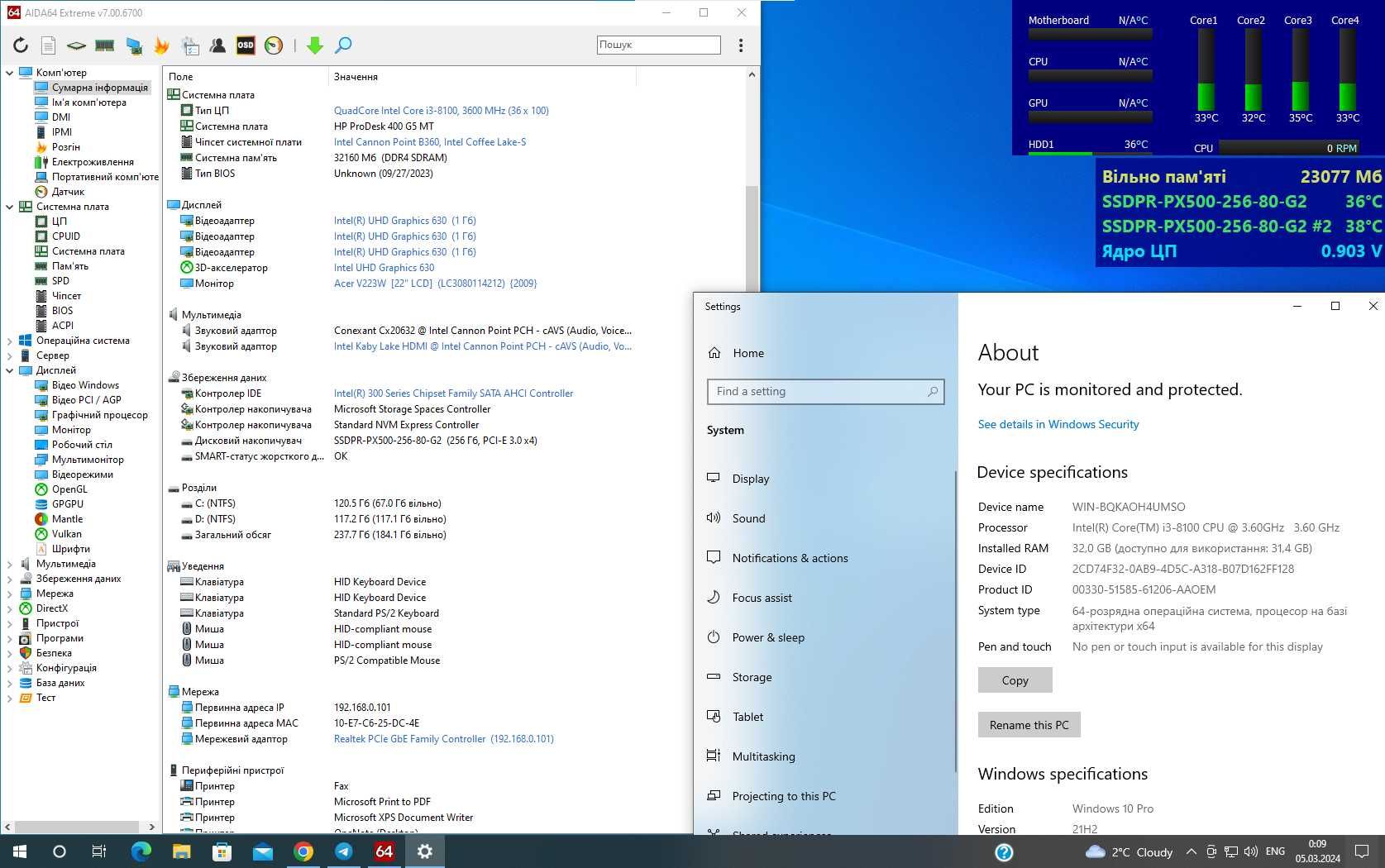Open Intel Cannon Point B360 chipset link
Viewport: 1385px width, 868px height.
[x=430, y=142]
